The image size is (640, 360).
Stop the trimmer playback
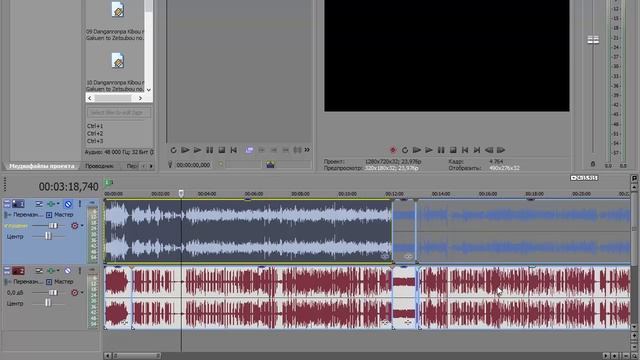click(222, 150)
